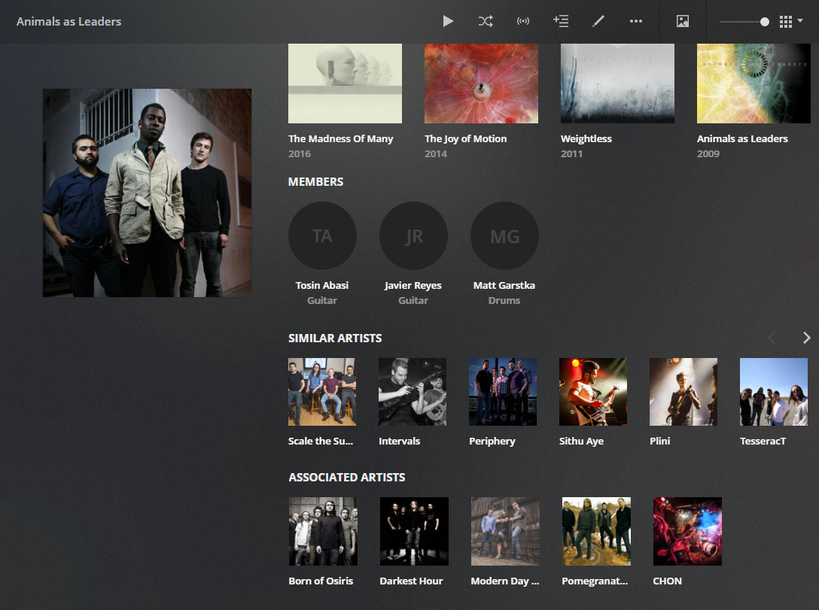Open the Modern Day artist photo
This screenshot has width=819, height=610.
click(x=505, y=531)
